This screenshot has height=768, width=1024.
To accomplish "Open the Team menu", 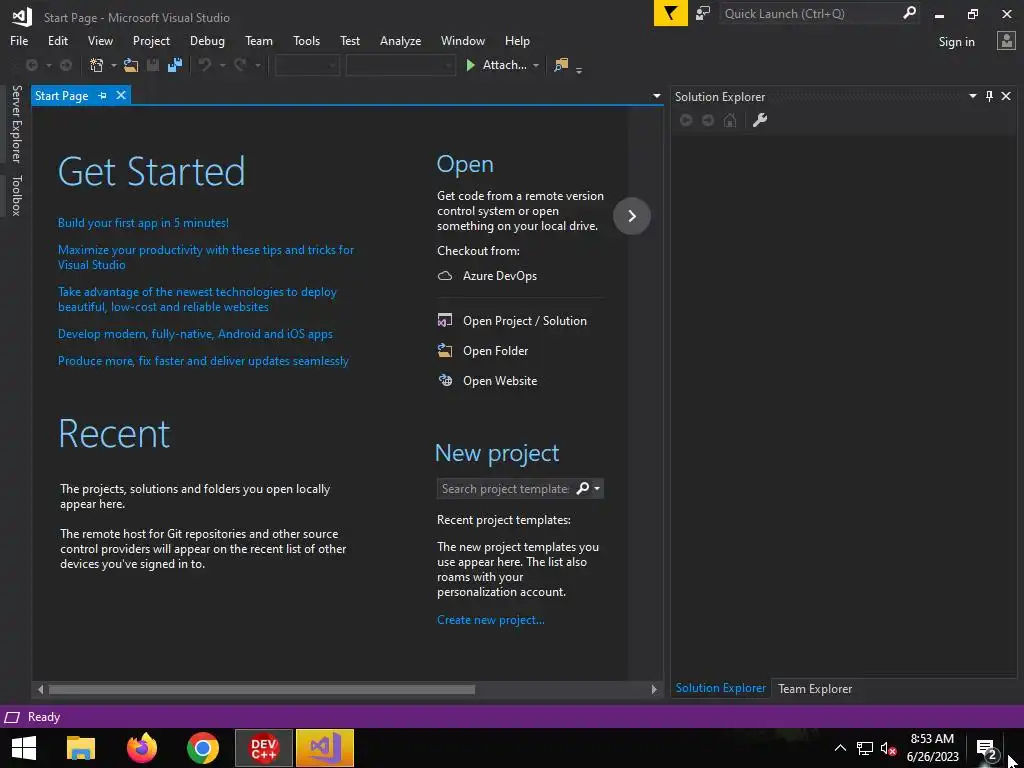I will click(259, 40).
